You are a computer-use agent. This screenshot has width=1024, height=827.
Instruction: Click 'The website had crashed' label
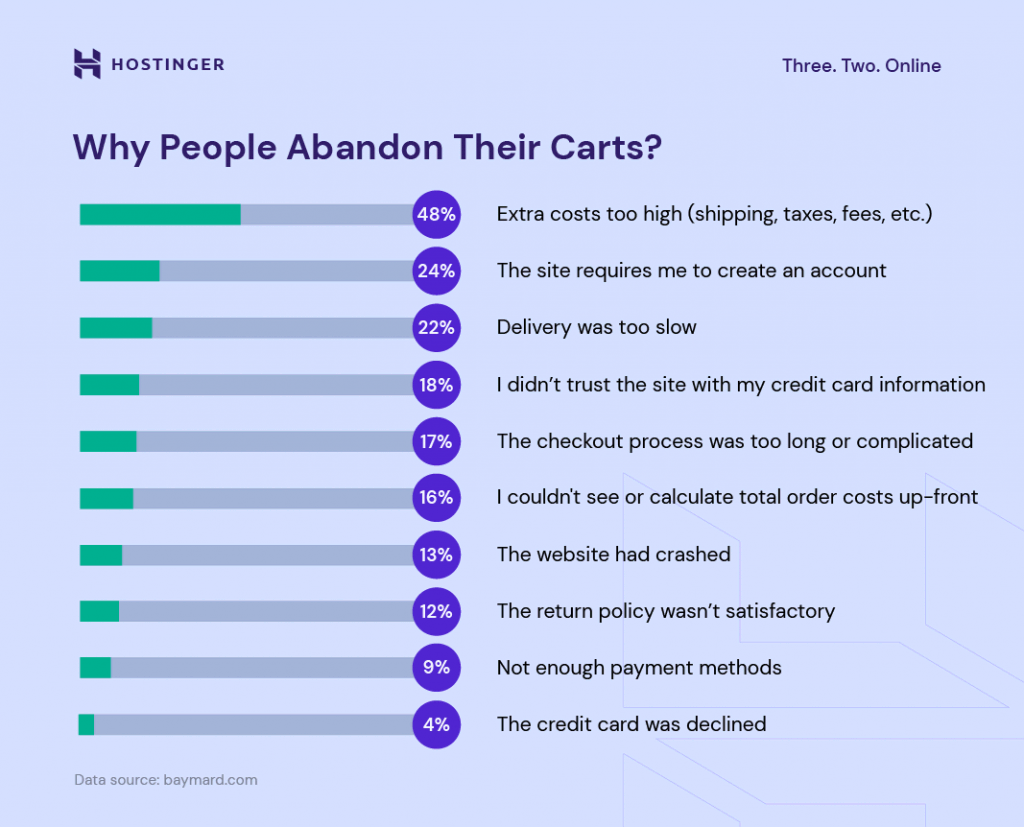(613, 554)
